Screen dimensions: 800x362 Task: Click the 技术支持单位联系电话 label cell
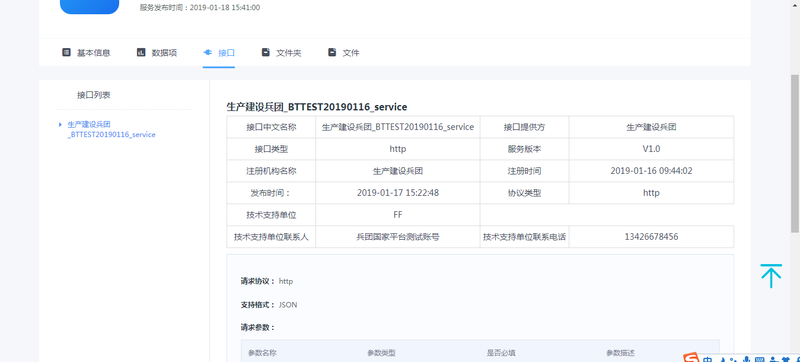[524, 237]
